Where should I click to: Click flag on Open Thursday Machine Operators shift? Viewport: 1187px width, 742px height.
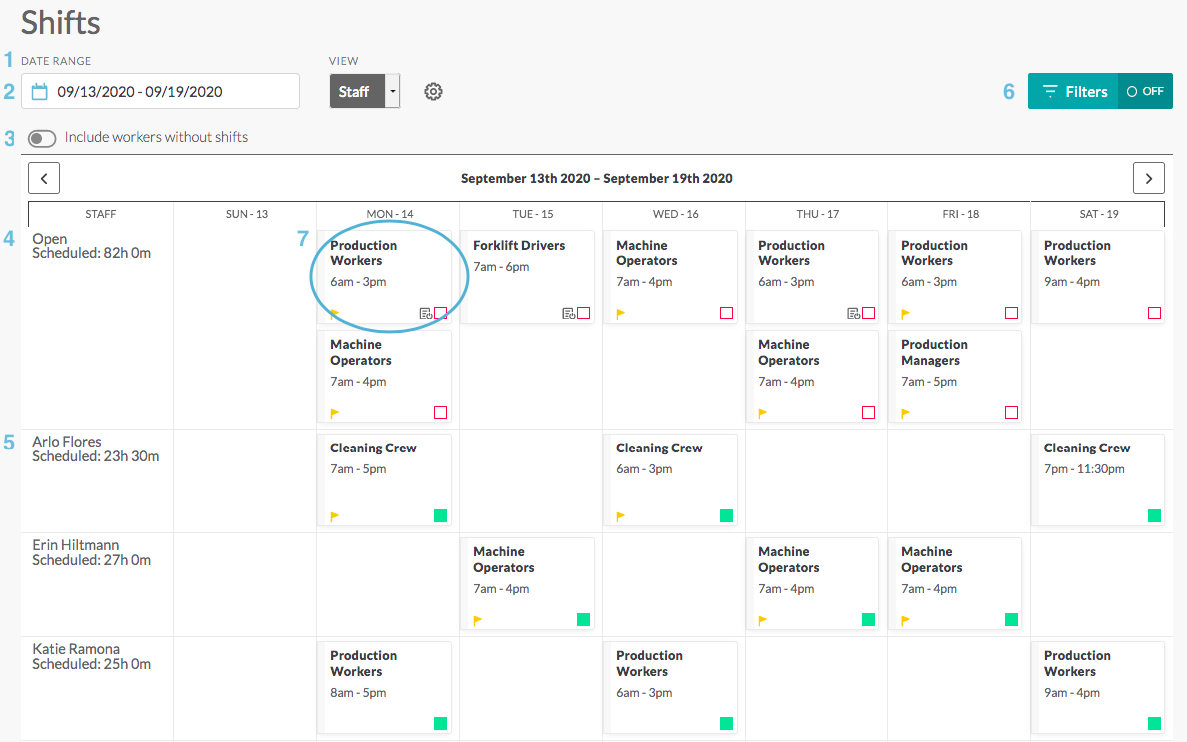(763, 413)
